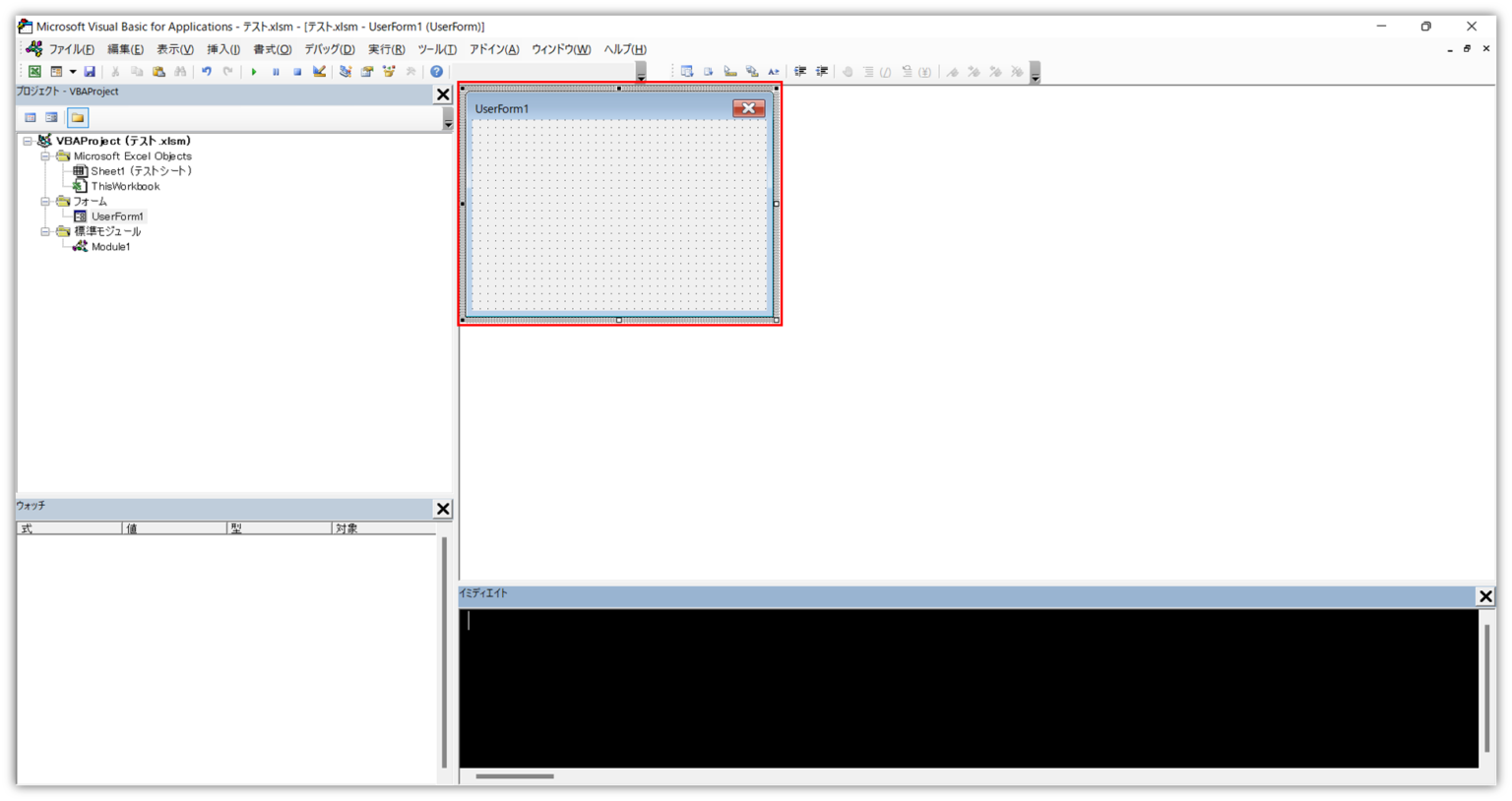Select the View Code icon in Project Explorer
This screenshot has width=1512, height=801.
pos(30,117)
